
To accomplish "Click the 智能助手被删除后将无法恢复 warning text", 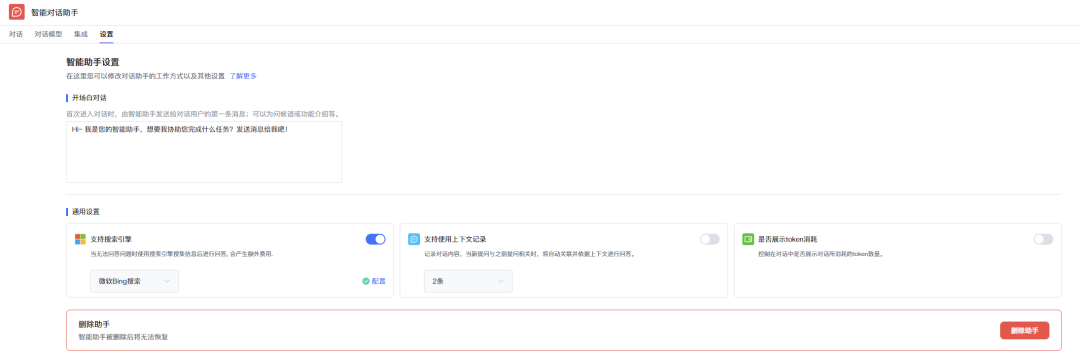I will click(x=123, y=337).
